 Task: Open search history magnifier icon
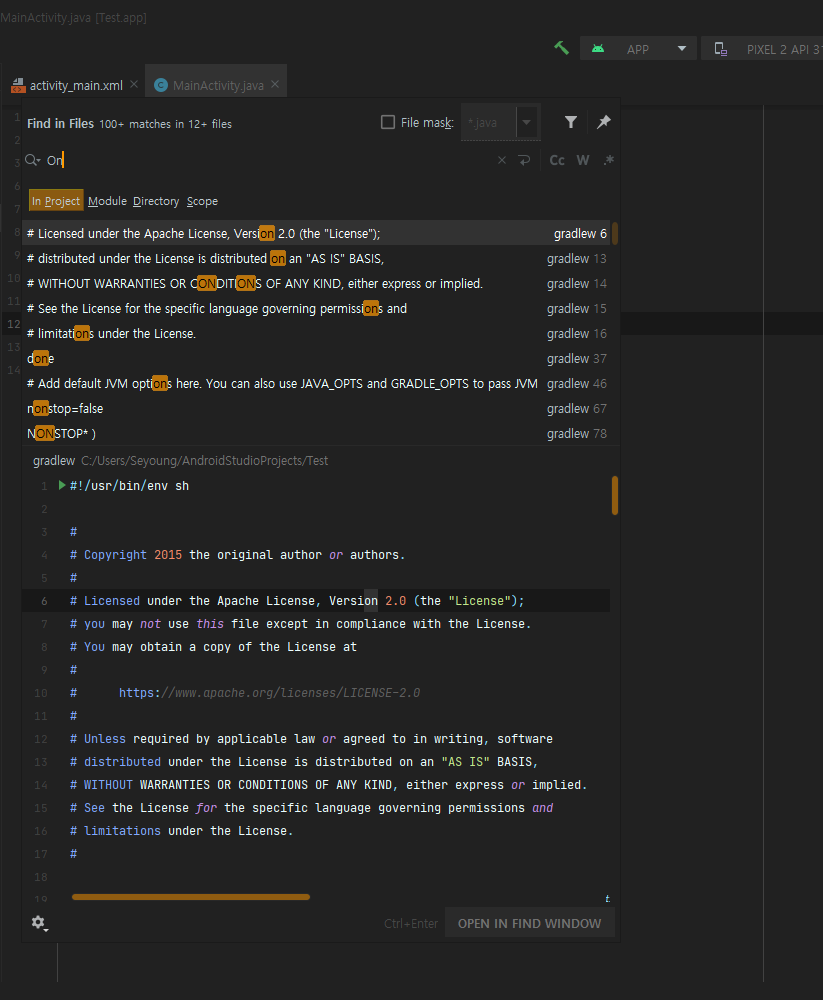tap(33, 160)
